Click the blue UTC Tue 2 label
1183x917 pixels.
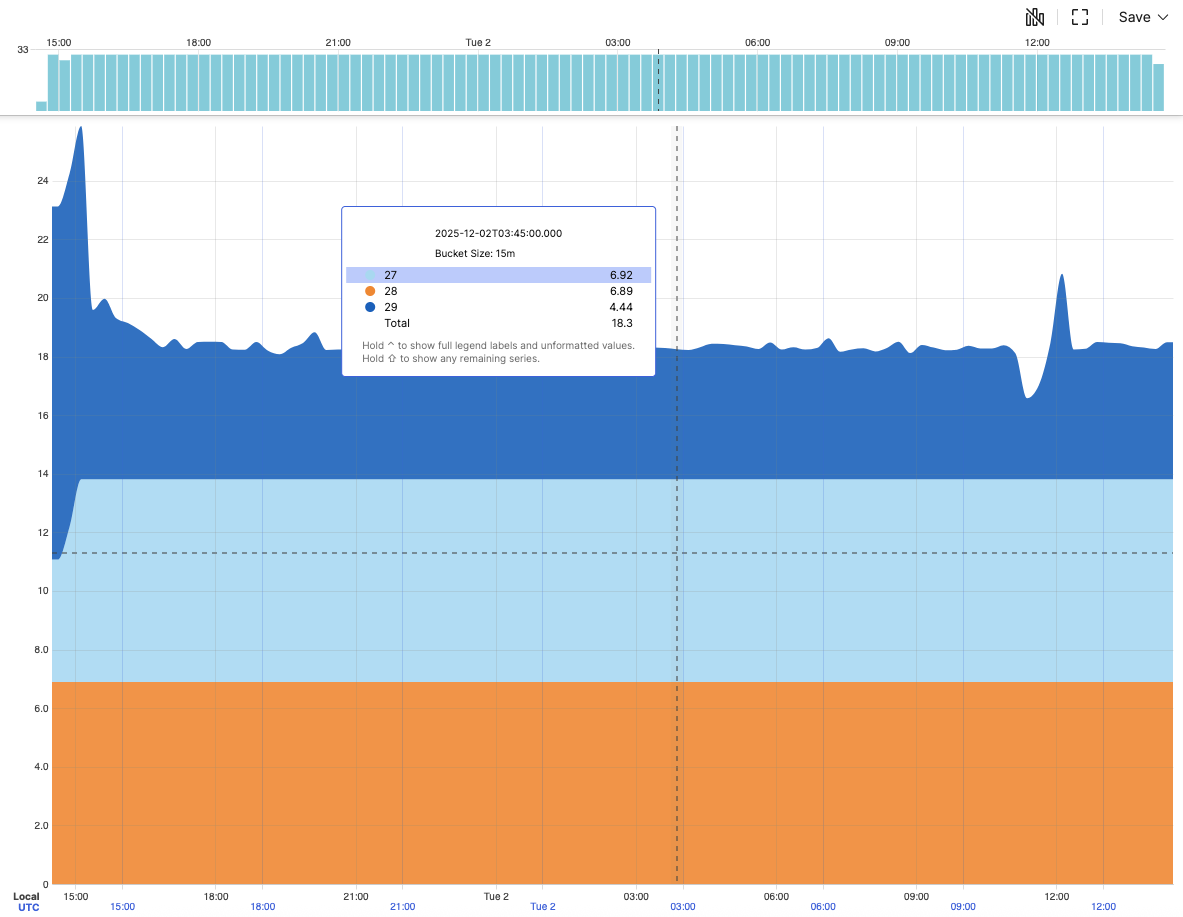542,907
